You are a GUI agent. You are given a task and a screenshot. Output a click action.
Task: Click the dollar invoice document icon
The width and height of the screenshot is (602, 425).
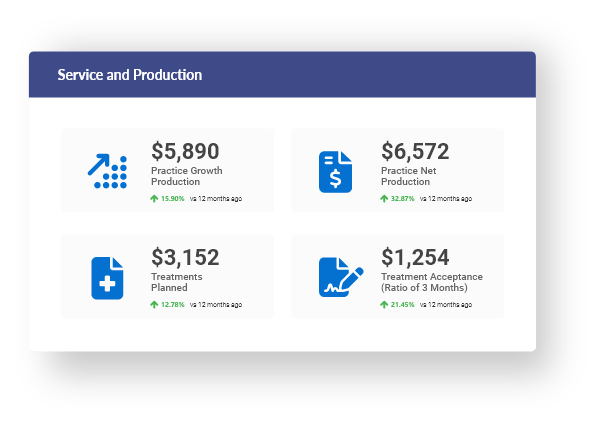tap(335, 172)
